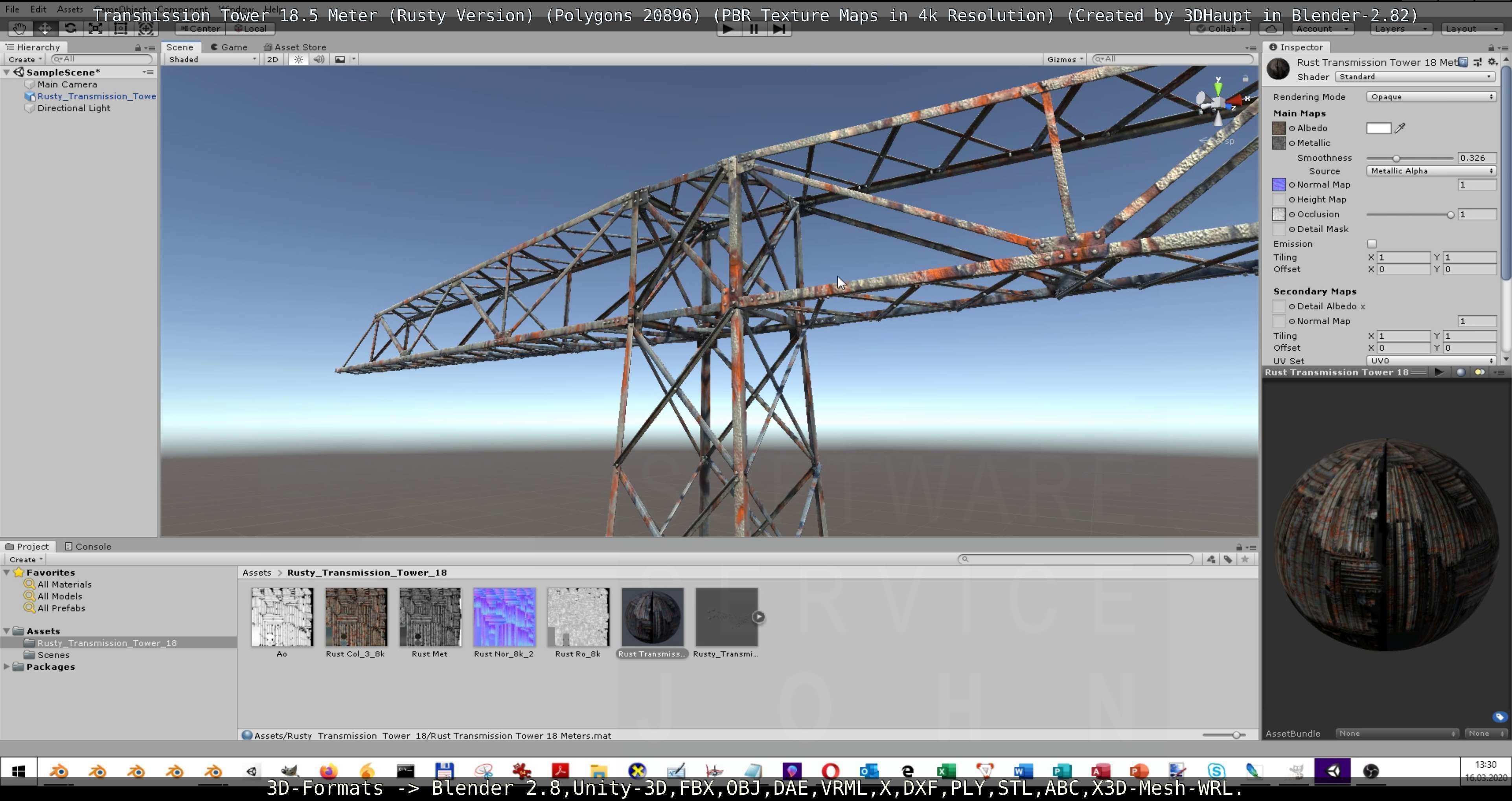The height and width of the screenshot is (801, 1512).
Task: Click Project panel Create button
Action: tap(26, 560)
